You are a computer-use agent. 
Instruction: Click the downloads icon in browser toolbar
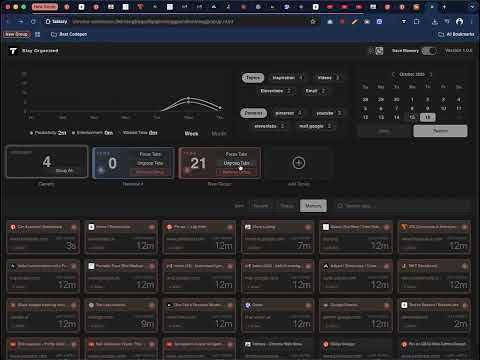435,22
